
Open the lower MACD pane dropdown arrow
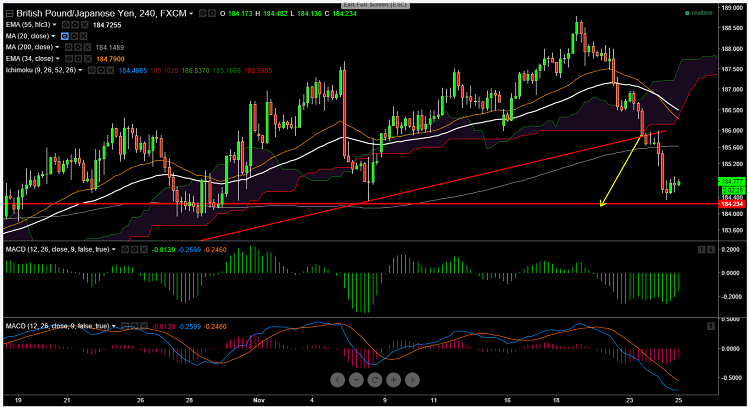tap(114, 326)
